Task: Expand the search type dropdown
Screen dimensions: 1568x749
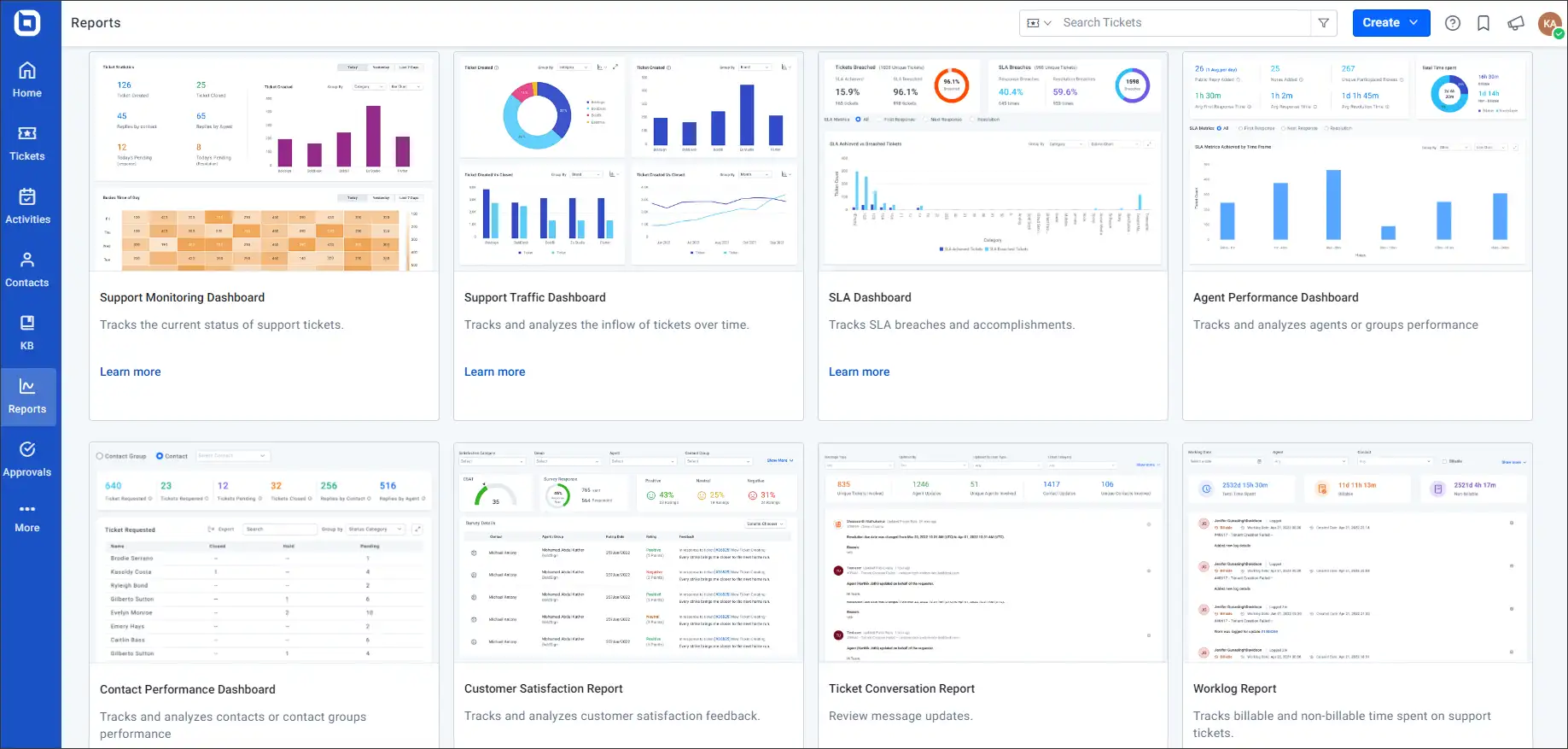Action: click(1039, 23)
